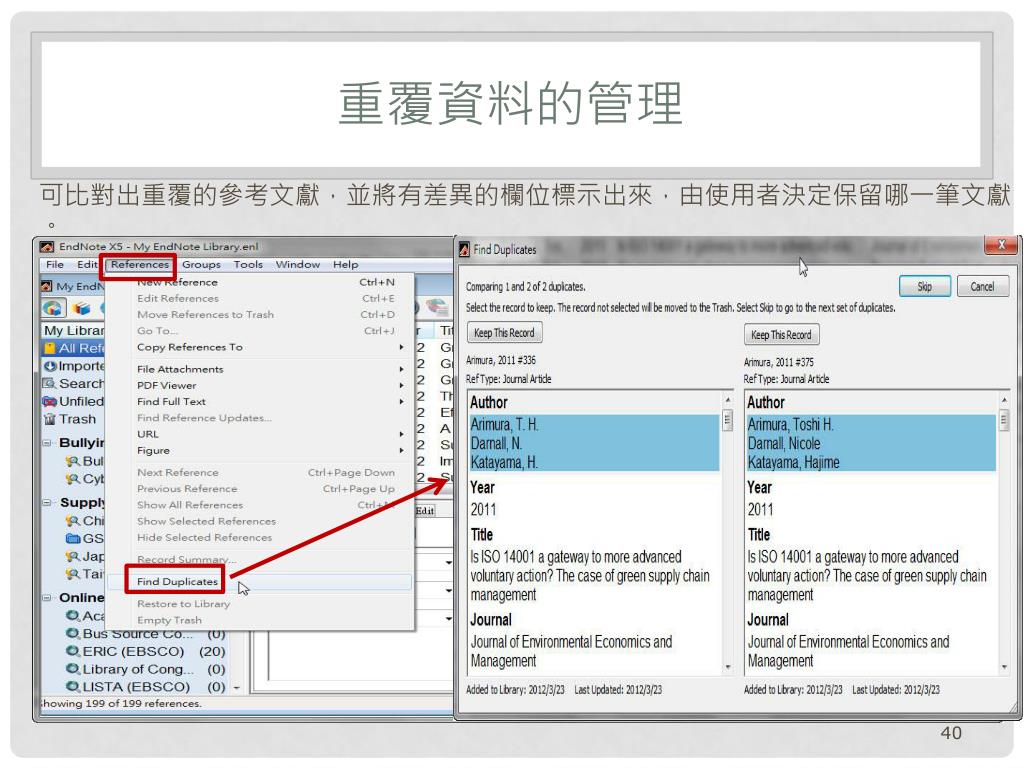Click the Unfiled group icon
This screenshot has height=768, width=1024.
click(x=50, y=401)
